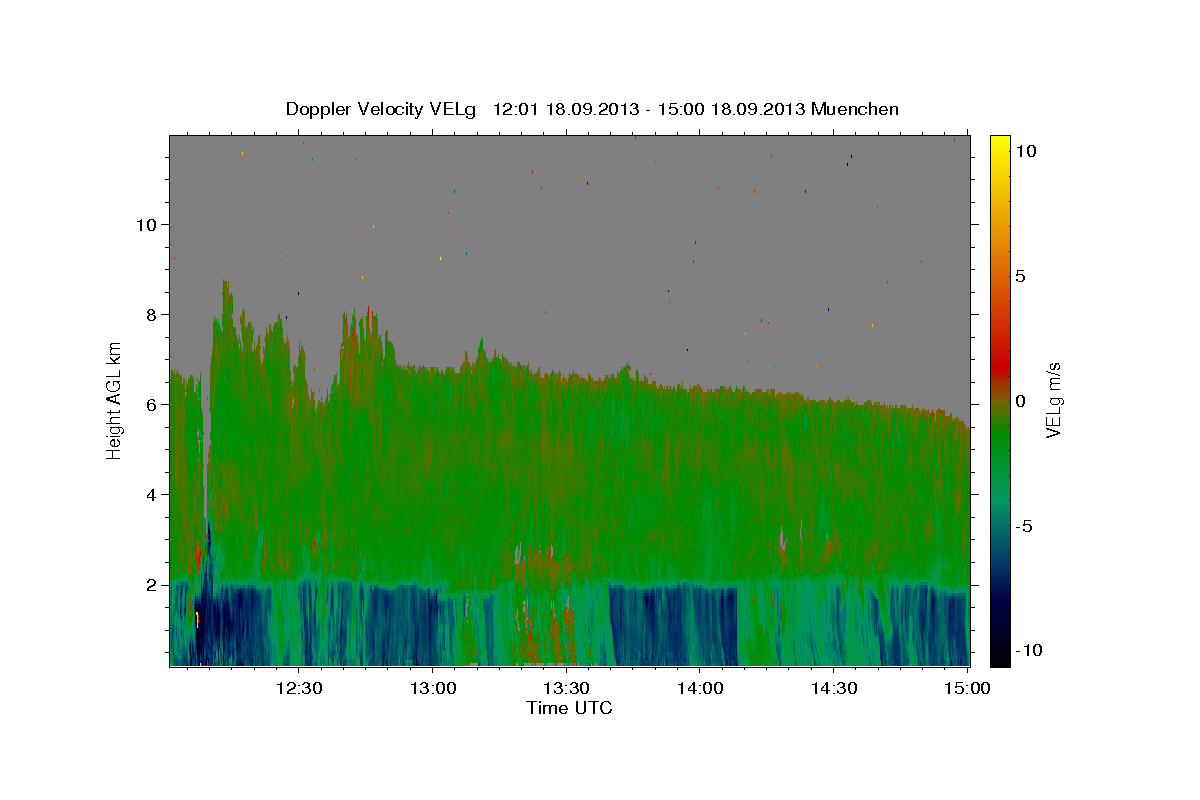The image size is (1200, 800).
Task: Click the height tick label 2
Action: [x=150, y=585]
